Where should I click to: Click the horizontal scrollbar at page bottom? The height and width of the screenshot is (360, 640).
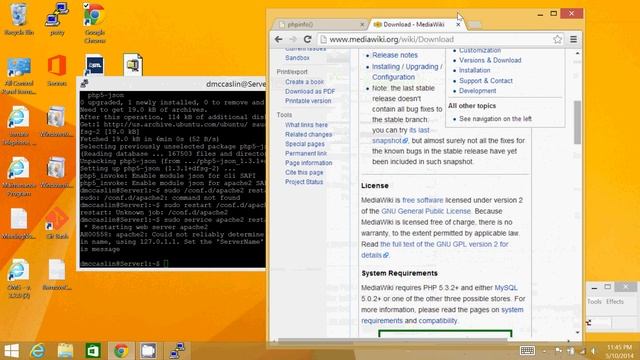tap(392, 340)
